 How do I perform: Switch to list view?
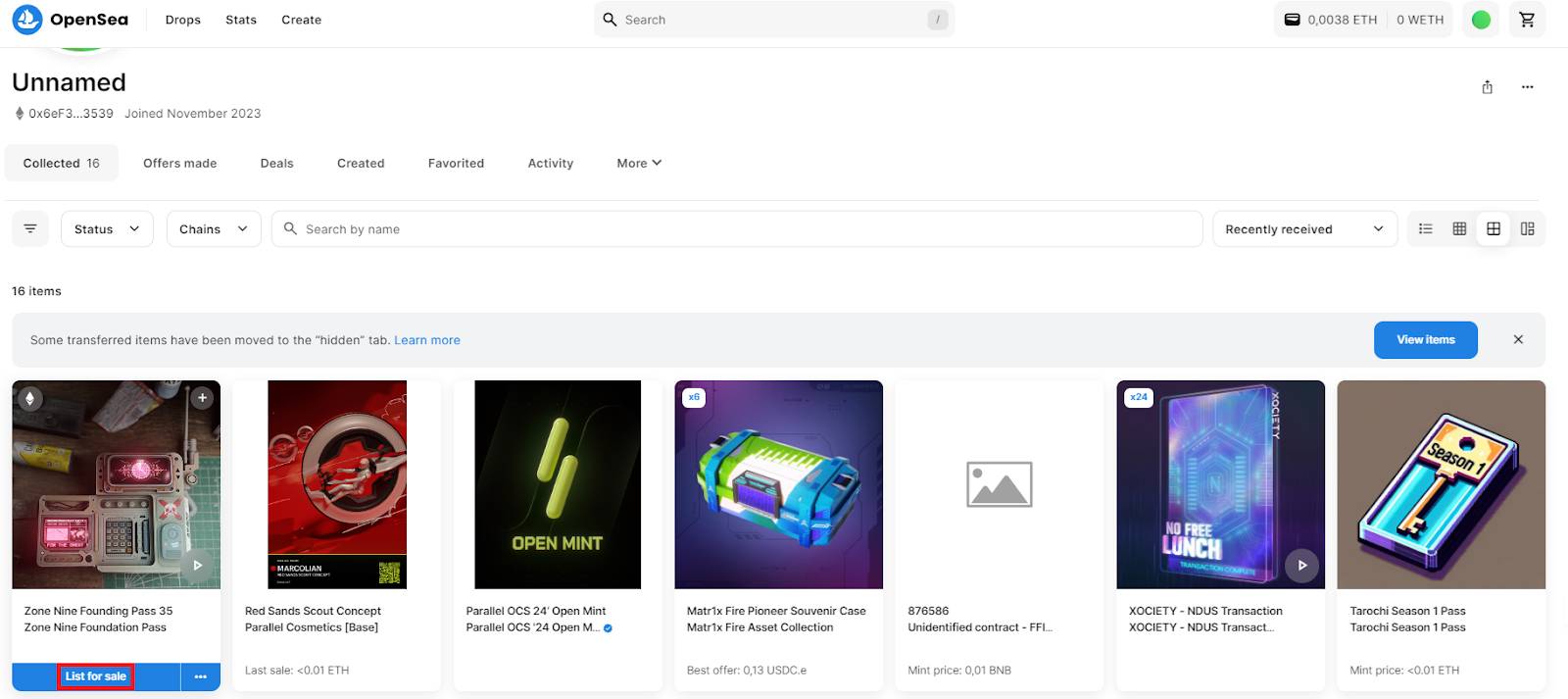[1426, 228]
